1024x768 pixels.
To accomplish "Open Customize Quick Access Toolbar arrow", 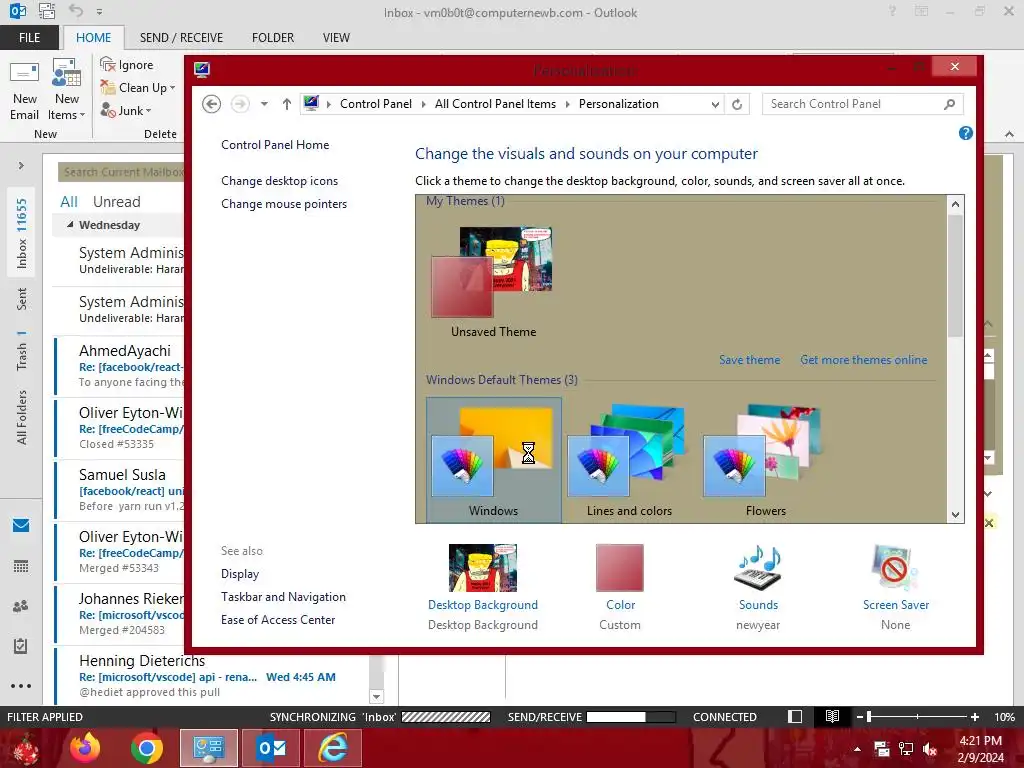I will point(99,12).
